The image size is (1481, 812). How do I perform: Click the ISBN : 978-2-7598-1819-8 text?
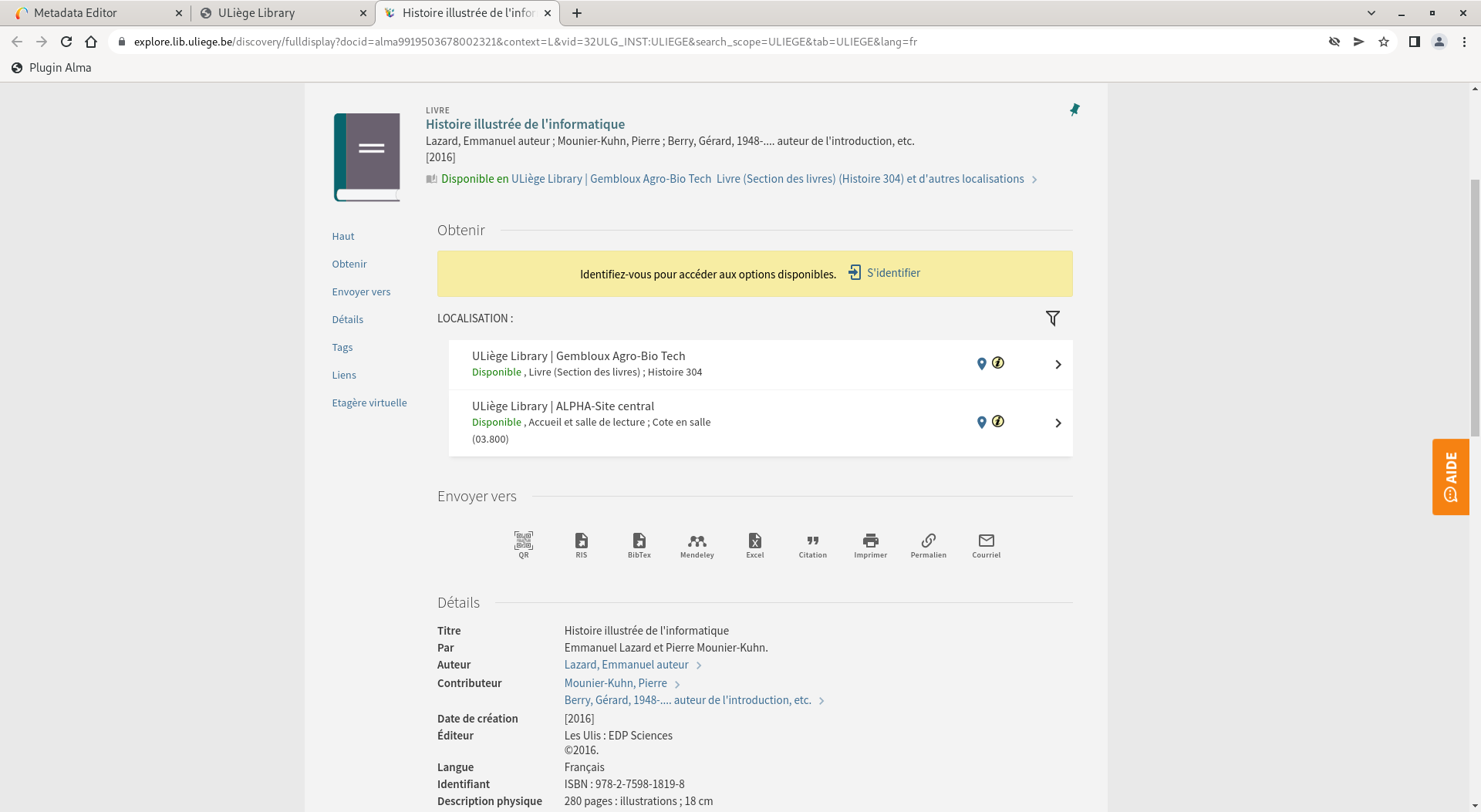click(624, 784)
